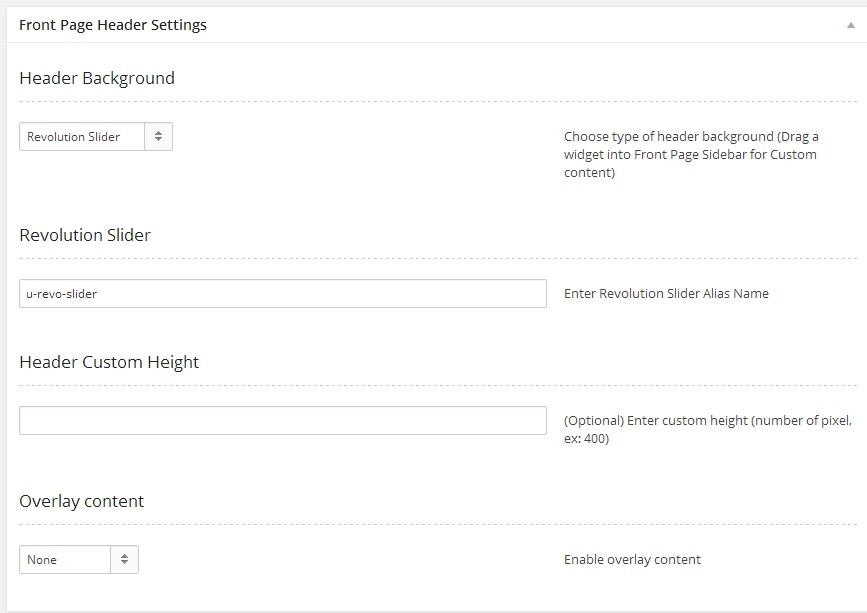This screenshot has height=613, width=867.
Task: Open the Overlay content dropdown showing None
Action: click(78, 560)
